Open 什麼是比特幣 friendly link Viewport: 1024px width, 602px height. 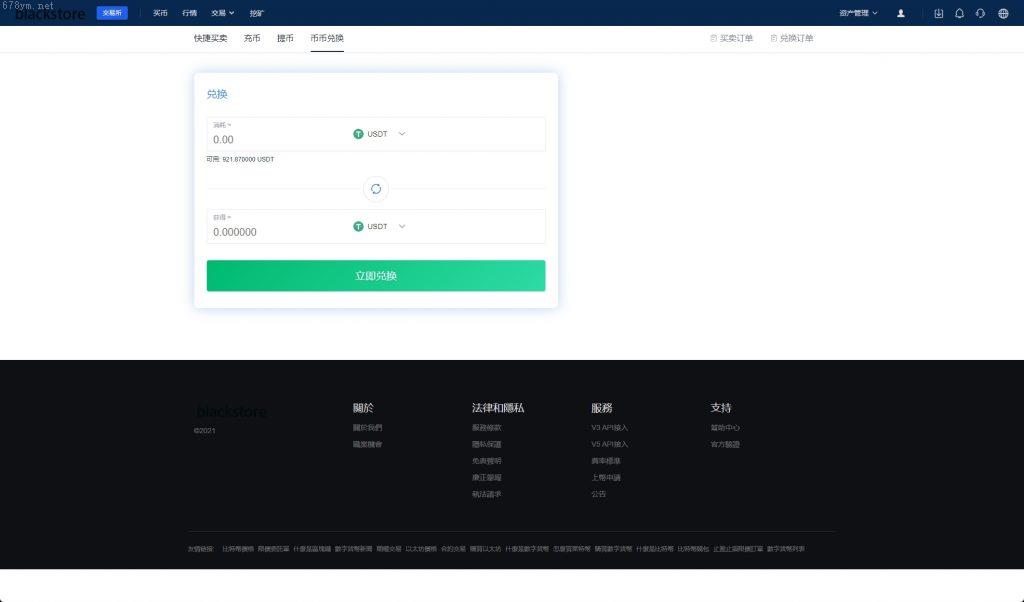[654, 549]
